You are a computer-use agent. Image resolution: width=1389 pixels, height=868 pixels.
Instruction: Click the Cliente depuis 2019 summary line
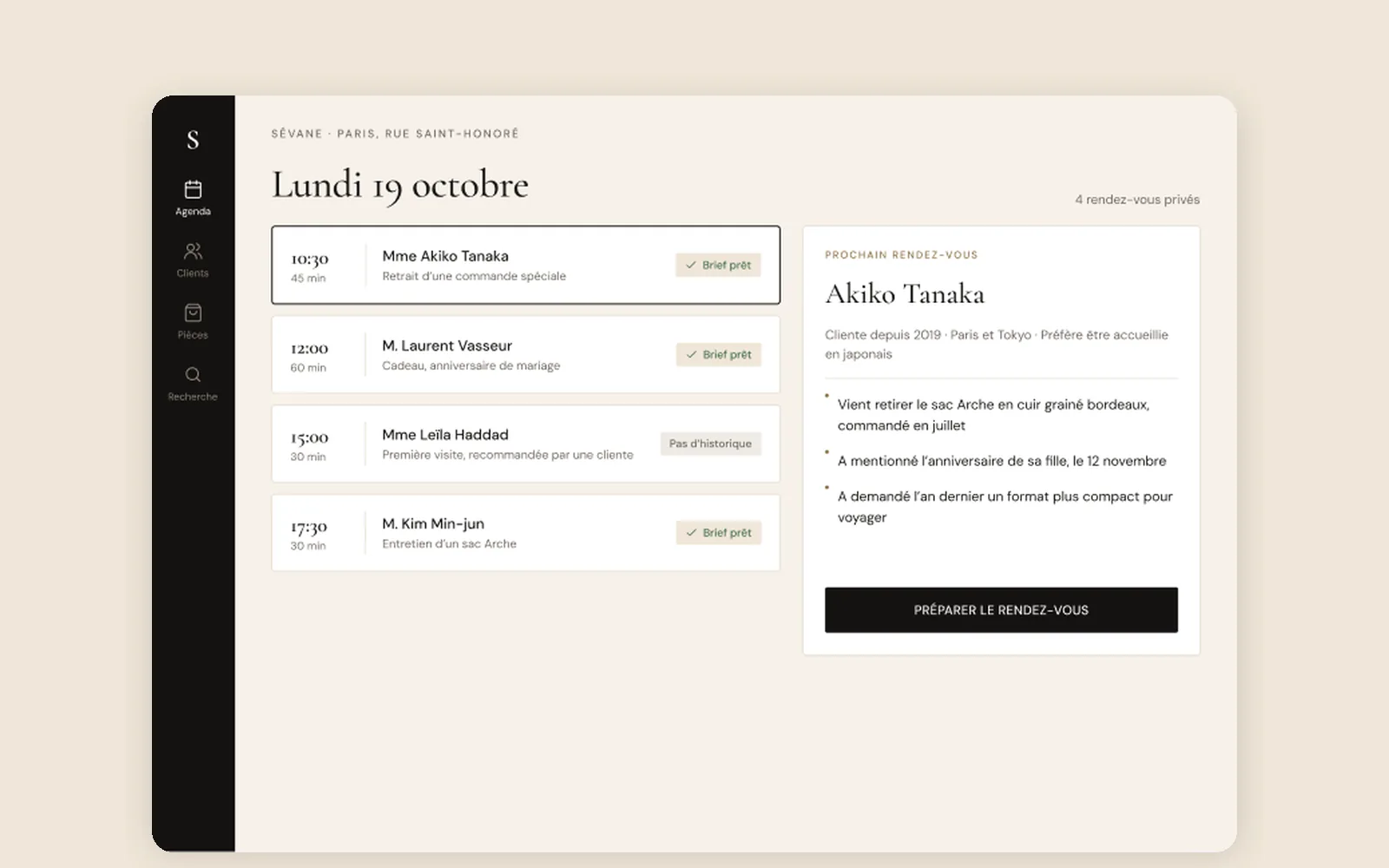997,345
